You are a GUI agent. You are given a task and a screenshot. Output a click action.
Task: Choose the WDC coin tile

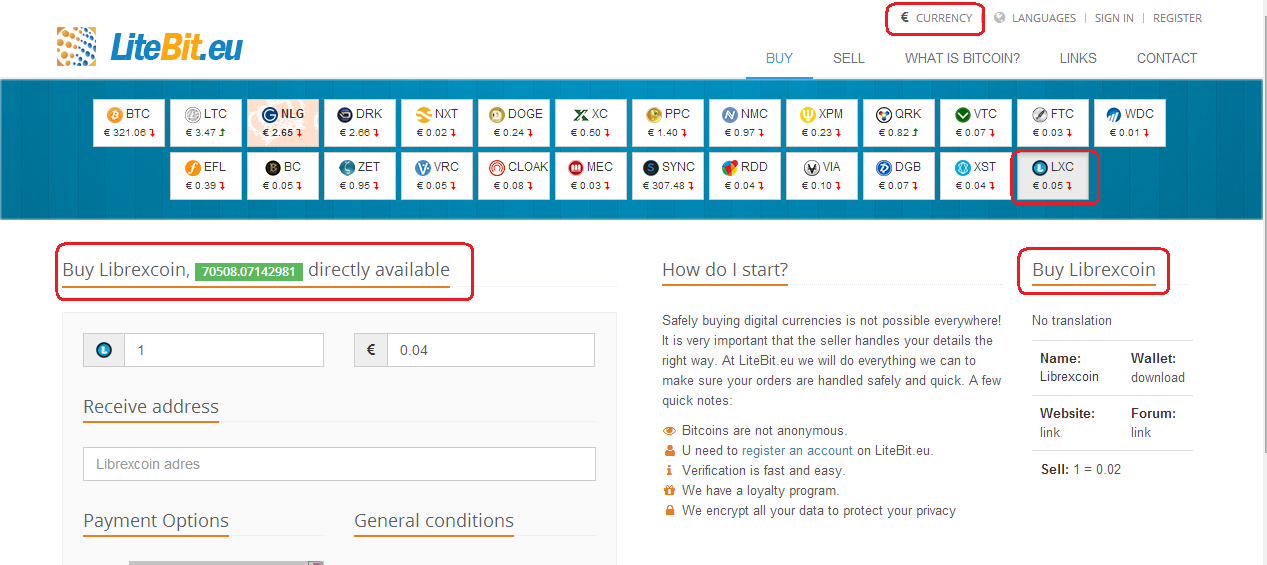click(1130, 123)
